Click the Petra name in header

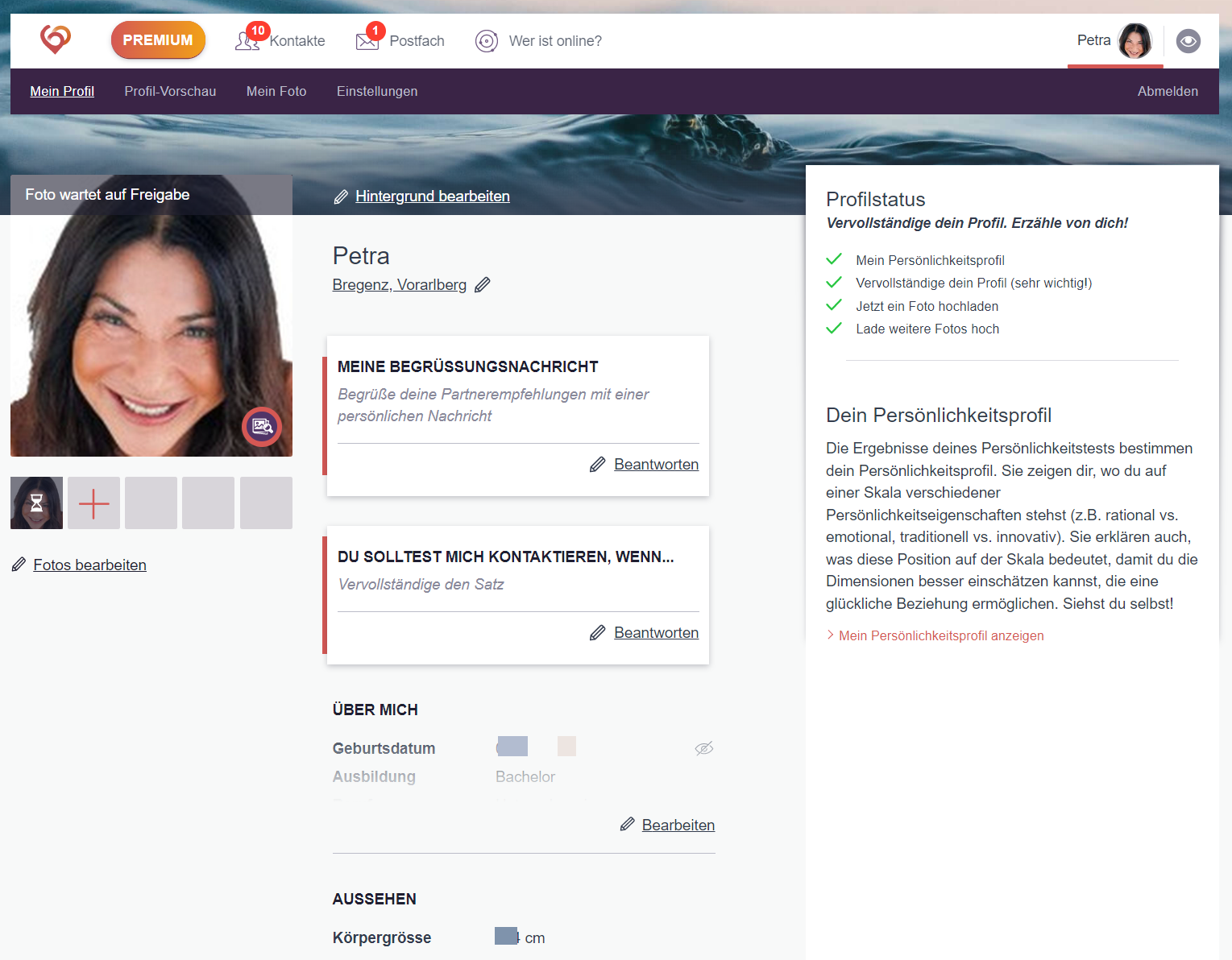tap(1093, 40)
